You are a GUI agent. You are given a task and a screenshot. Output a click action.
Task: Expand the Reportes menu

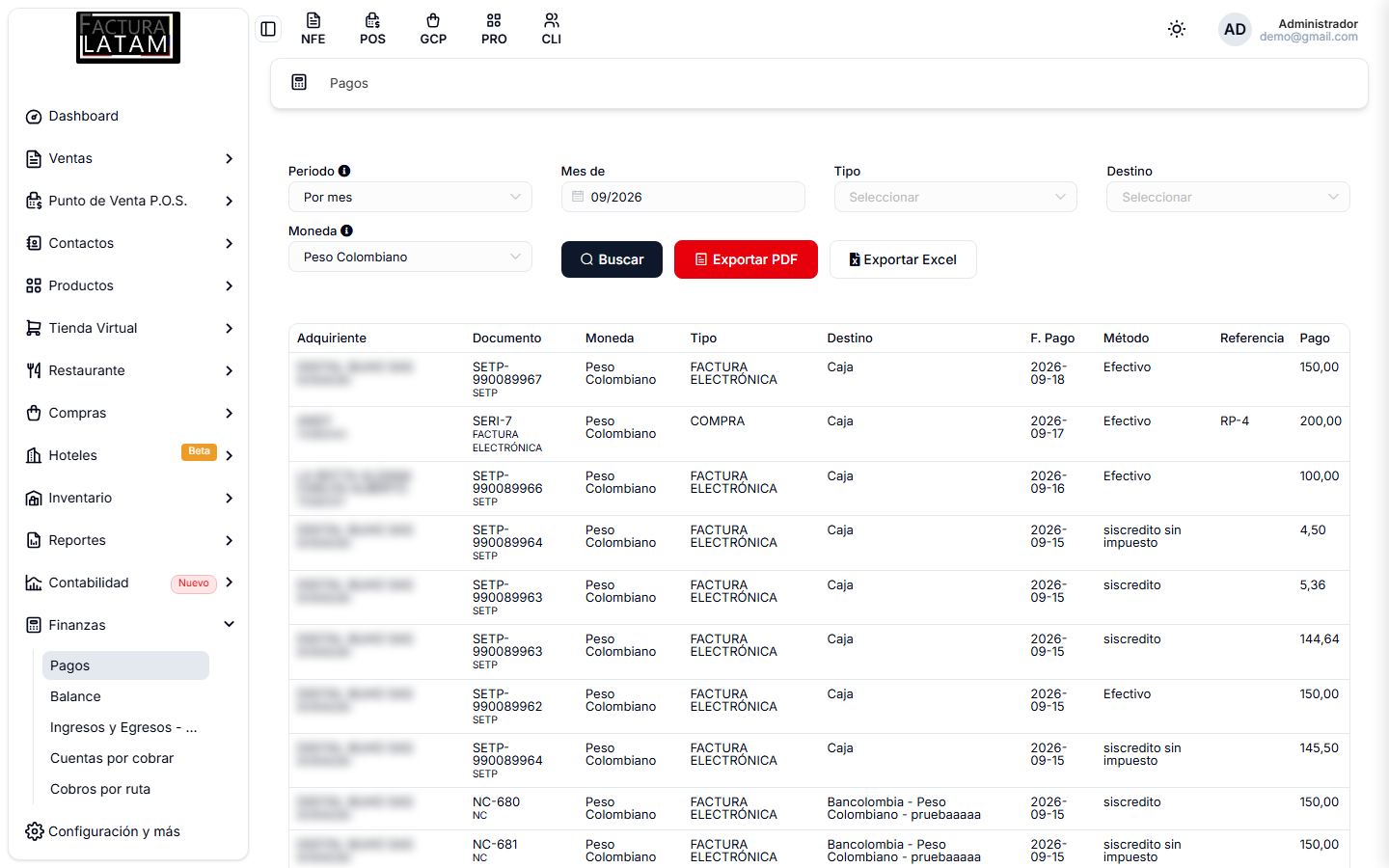tap(128, 540)
